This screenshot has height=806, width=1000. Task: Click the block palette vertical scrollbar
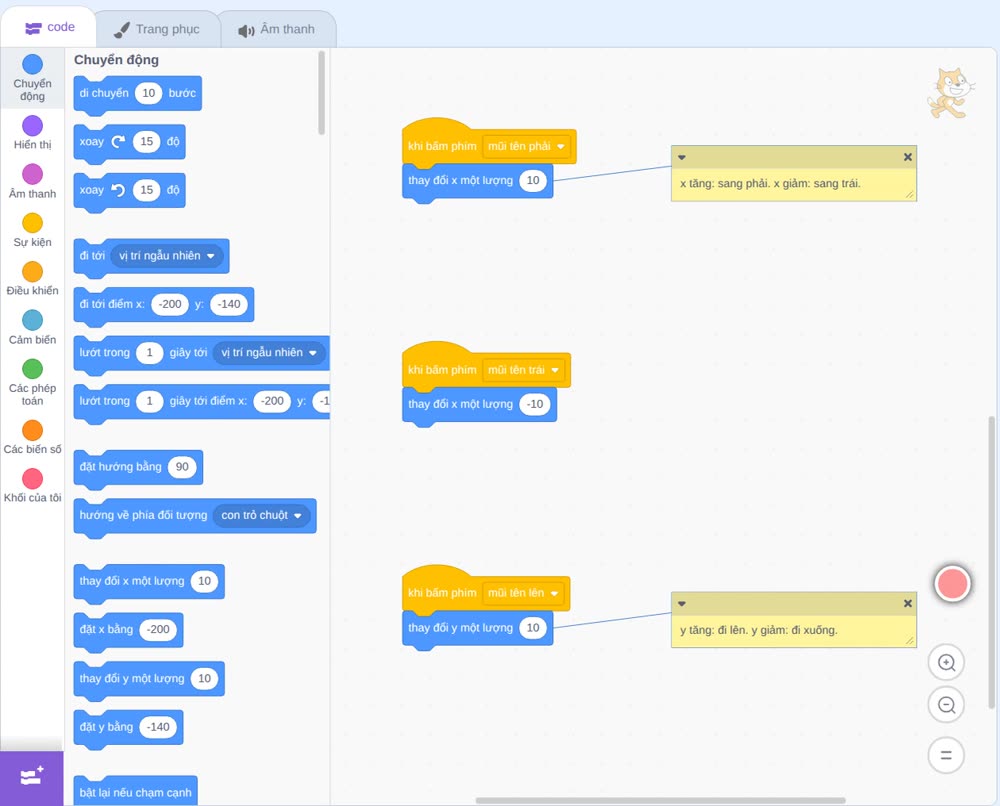tap(321, 93)
